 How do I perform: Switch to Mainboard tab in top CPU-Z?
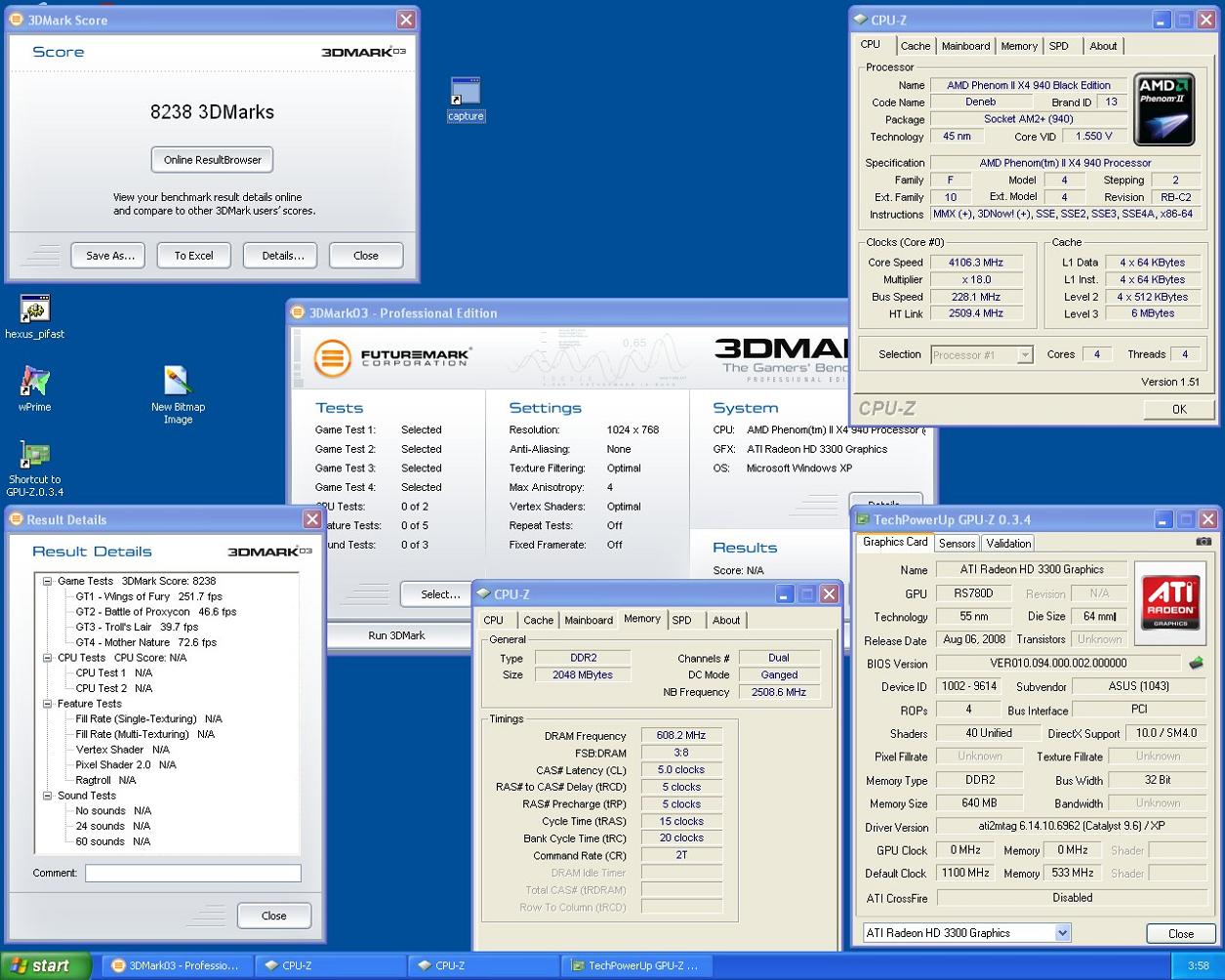[x=965, y=46]
